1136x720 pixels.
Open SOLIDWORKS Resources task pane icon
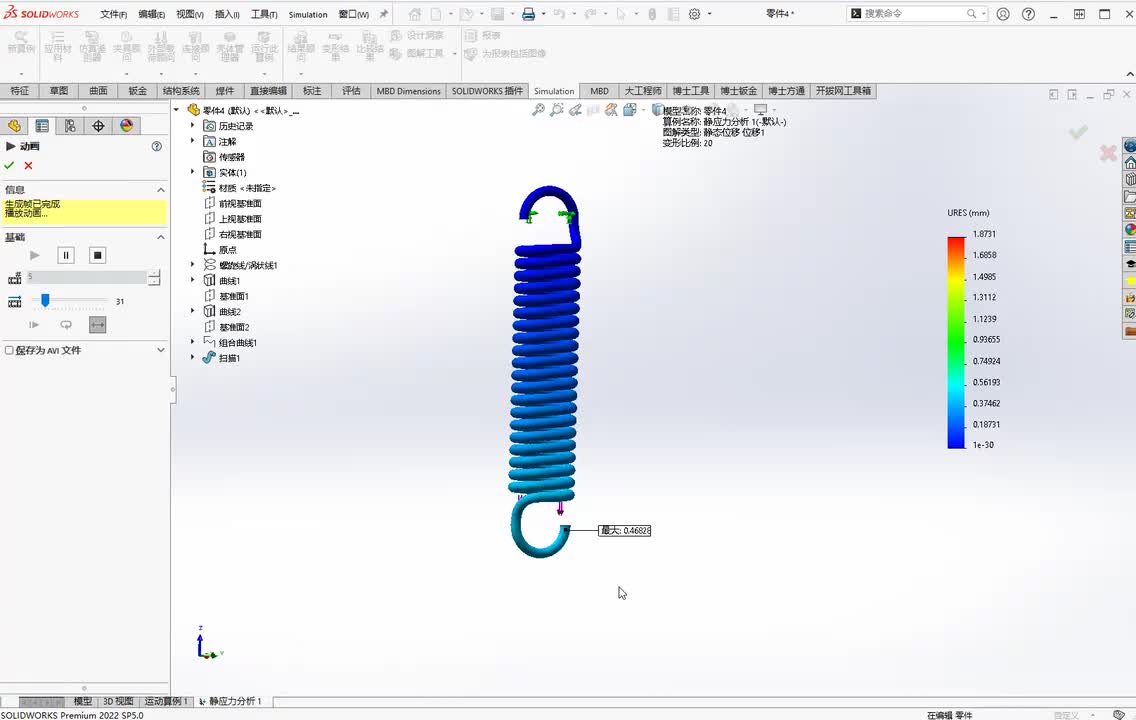[x=1129, y=163]
